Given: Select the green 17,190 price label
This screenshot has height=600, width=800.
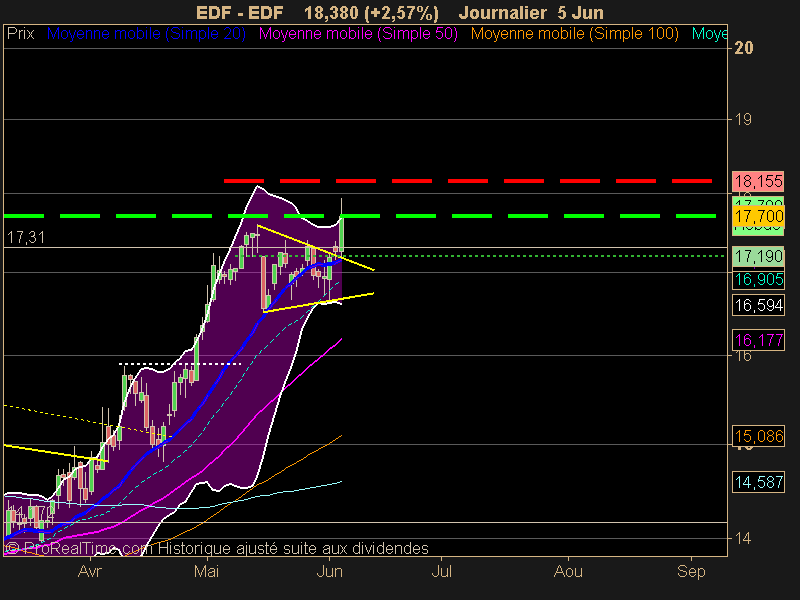Looking at the screenshot, I should point(759,256).
